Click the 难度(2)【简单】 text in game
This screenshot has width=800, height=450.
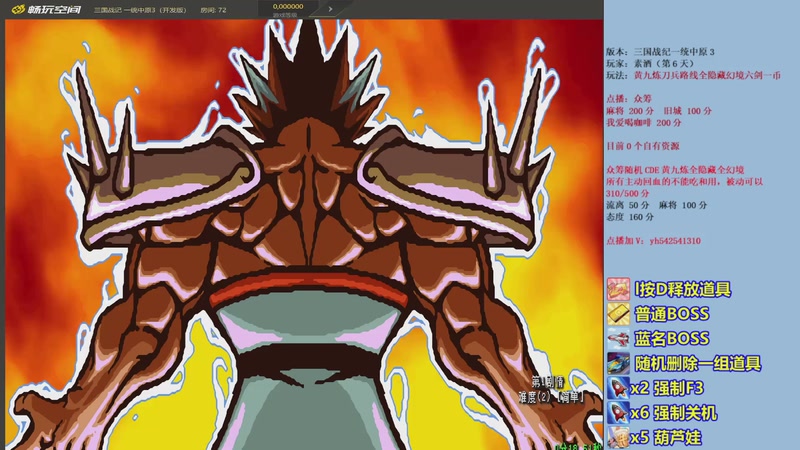(x=551, y=396)
